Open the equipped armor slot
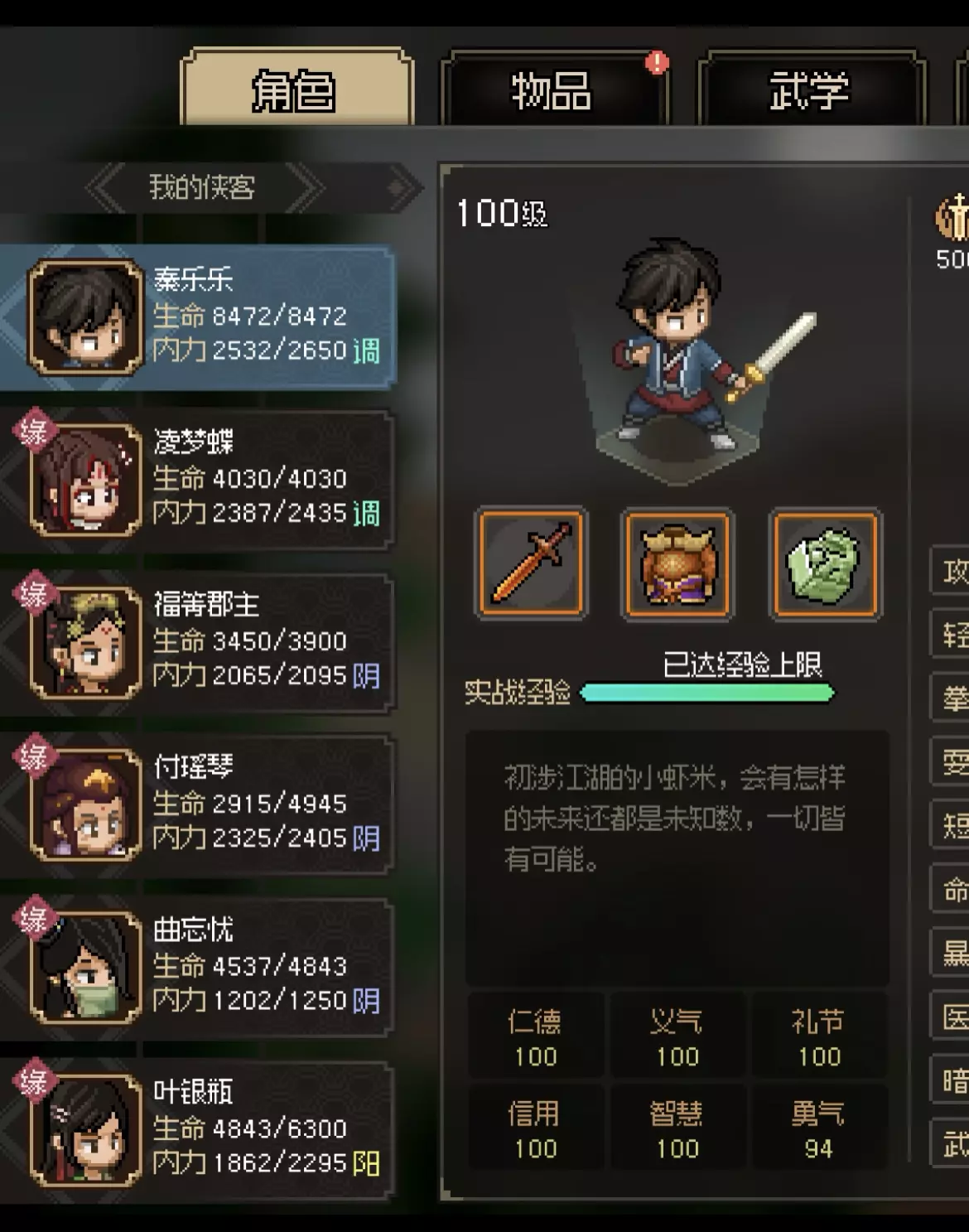 click(x=677, y=563)
